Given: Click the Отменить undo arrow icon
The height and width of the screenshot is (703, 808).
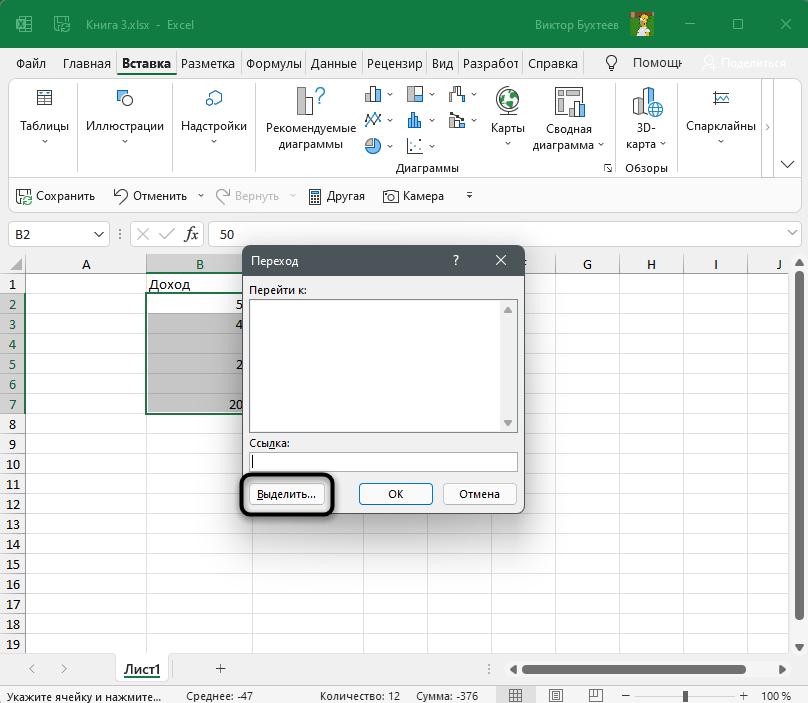Looking at the screenshot, I should pos(121,196).
